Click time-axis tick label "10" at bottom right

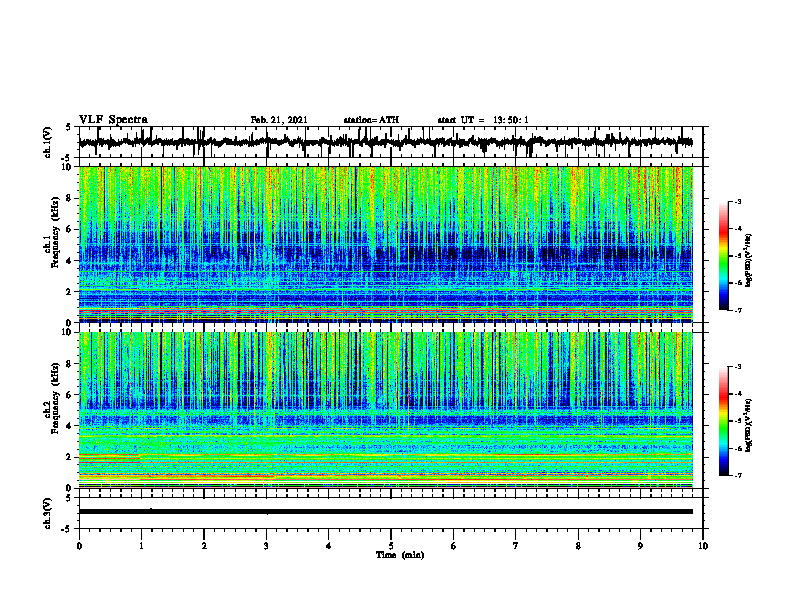click(703, 546)
